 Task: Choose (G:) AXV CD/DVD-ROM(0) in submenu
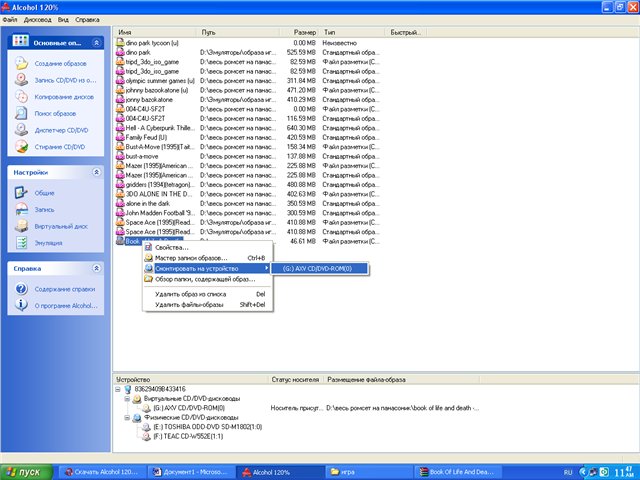(x=320, y=268)
